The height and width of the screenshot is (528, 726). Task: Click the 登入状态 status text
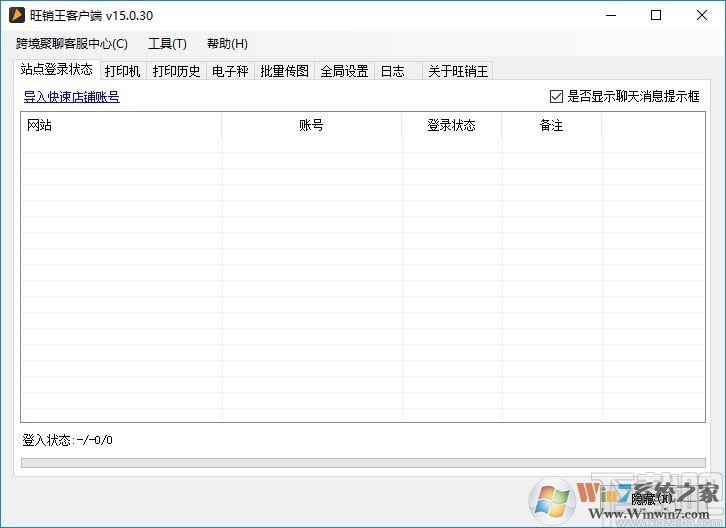point(68,440)
